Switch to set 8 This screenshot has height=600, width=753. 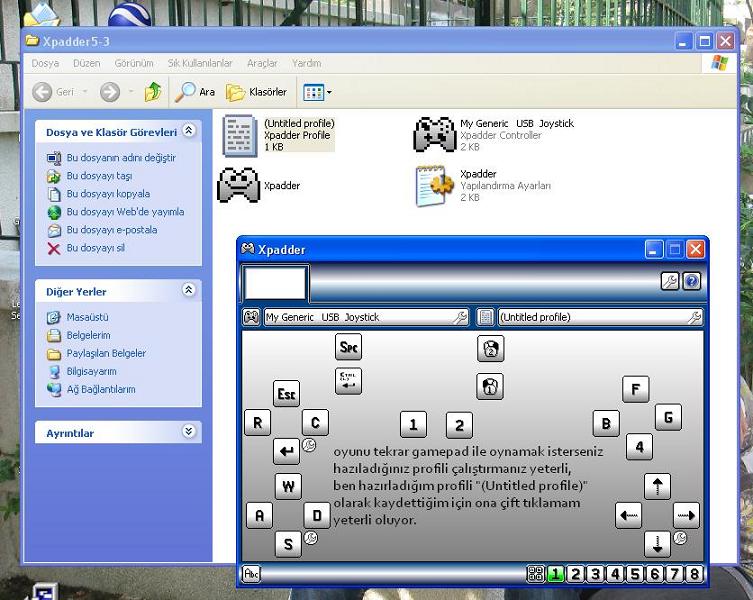pyautogui.click(x=694, y=574)
